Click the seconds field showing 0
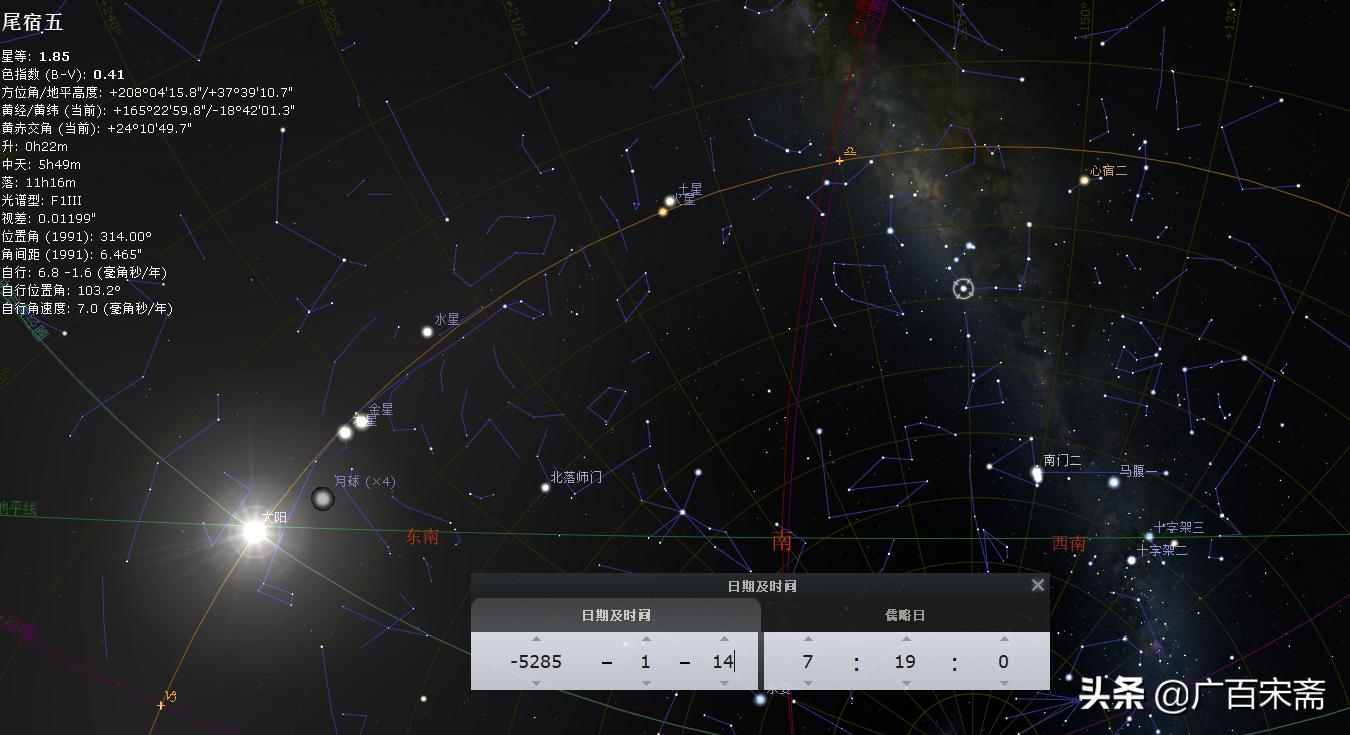 tap(1004, 661)
